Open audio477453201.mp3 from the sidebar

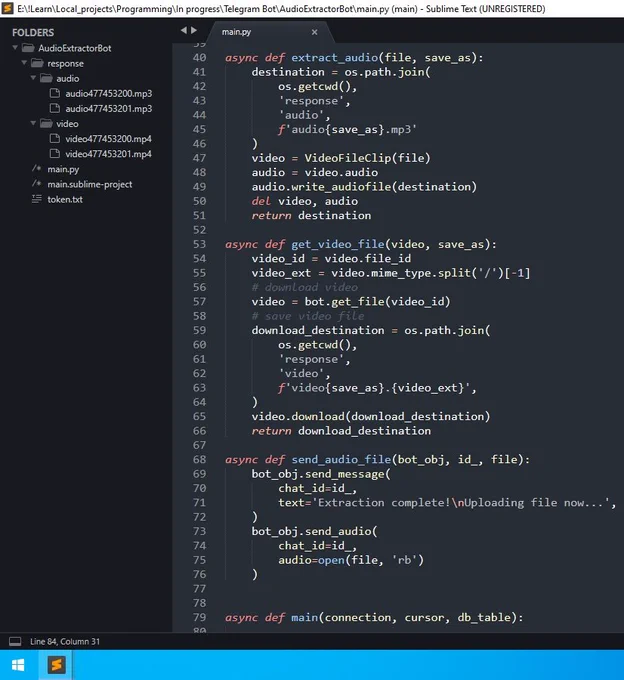(x=108, y=109)
